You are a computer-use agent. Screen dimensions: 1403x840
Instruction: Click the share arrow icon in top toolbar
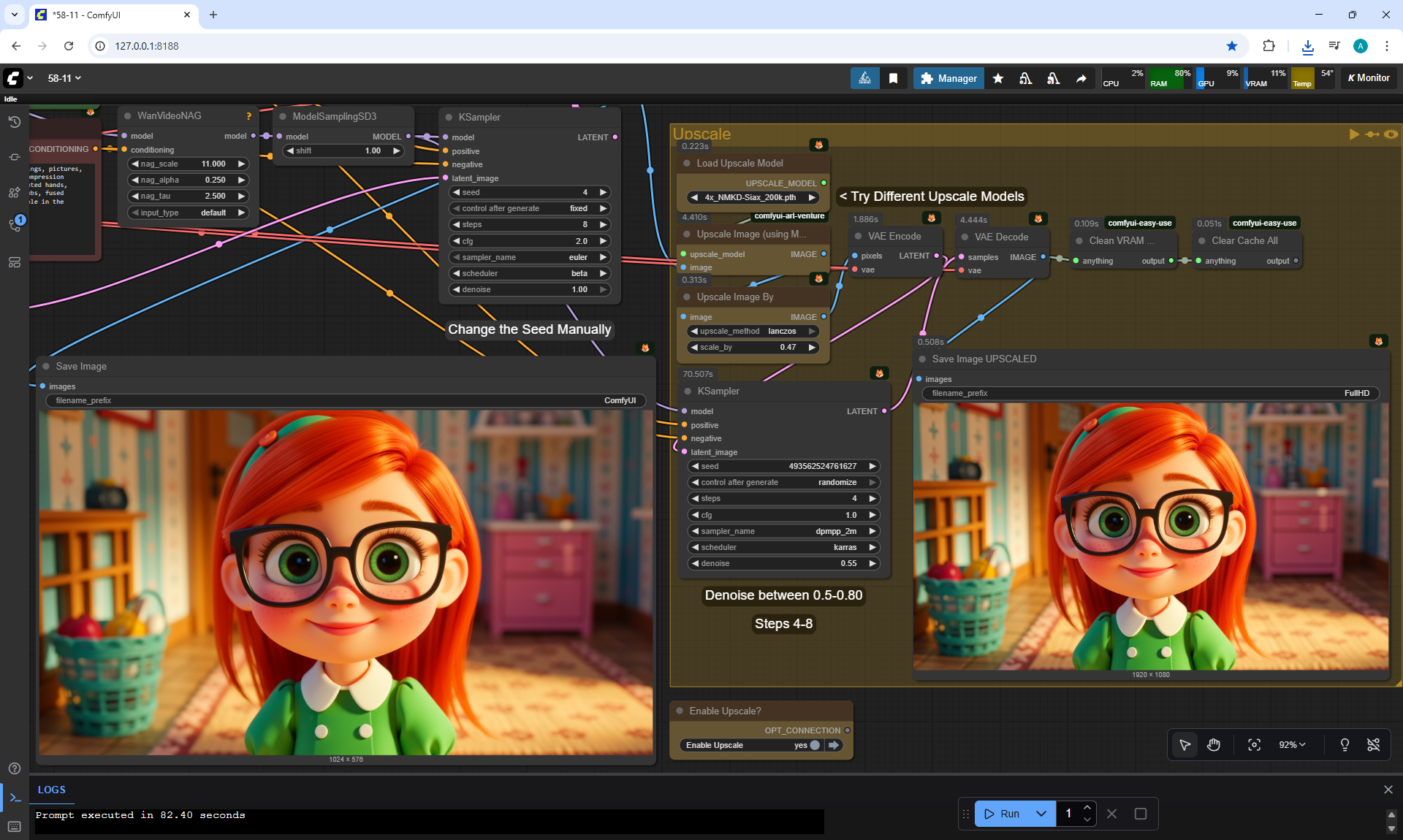click(1081, 78)
